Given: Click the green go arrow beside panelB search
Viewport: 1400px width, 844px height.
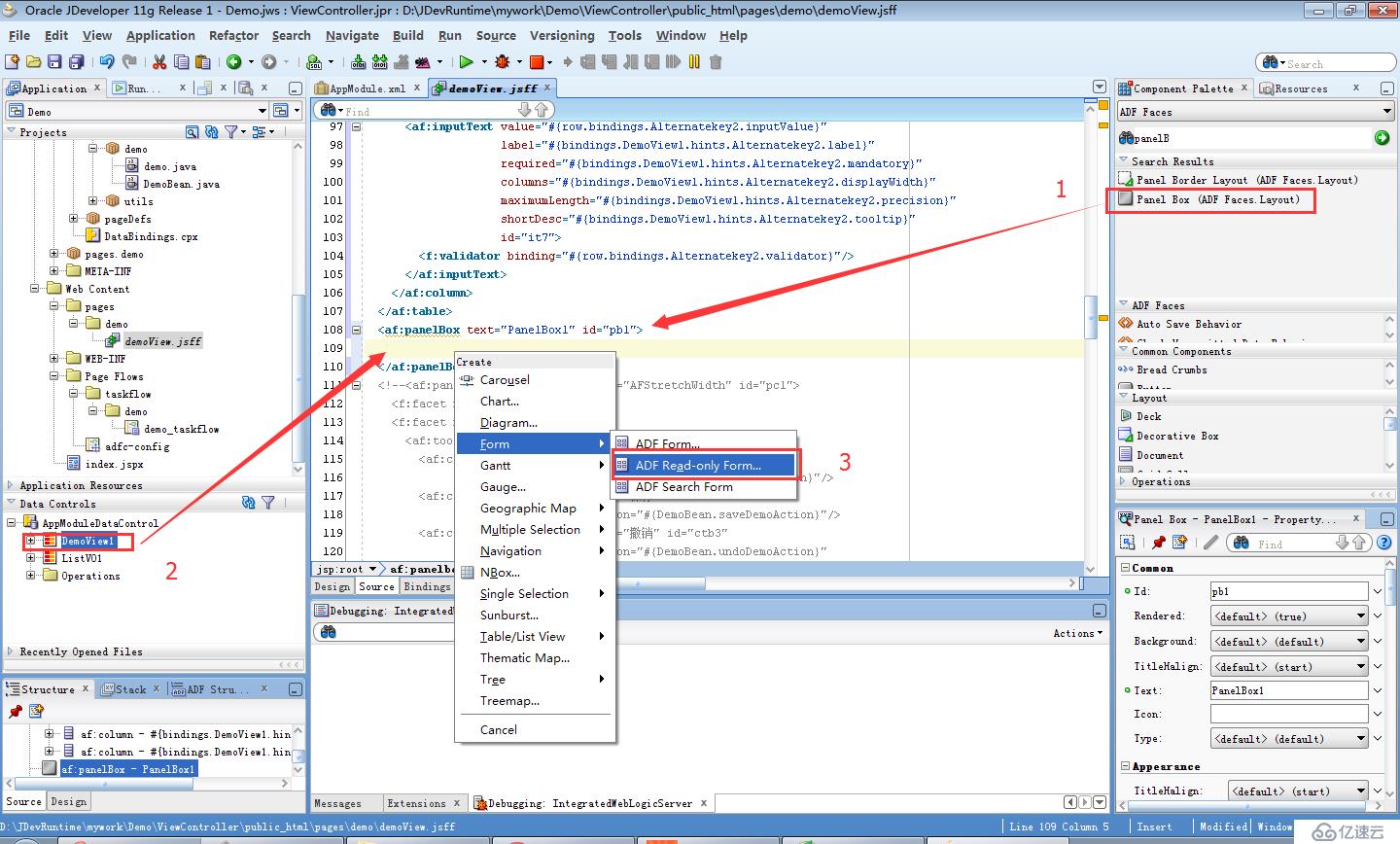Looking at the screenshot, I should tap(1382, 138).
